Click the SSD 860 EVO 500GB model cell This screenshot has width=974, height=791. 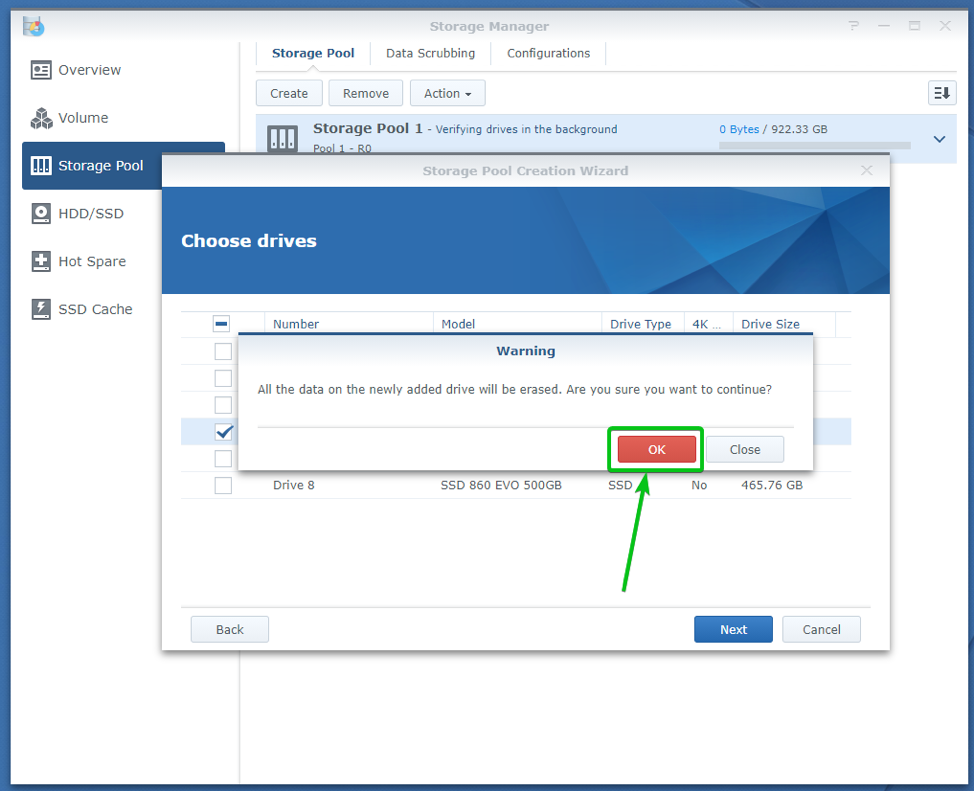501,485
